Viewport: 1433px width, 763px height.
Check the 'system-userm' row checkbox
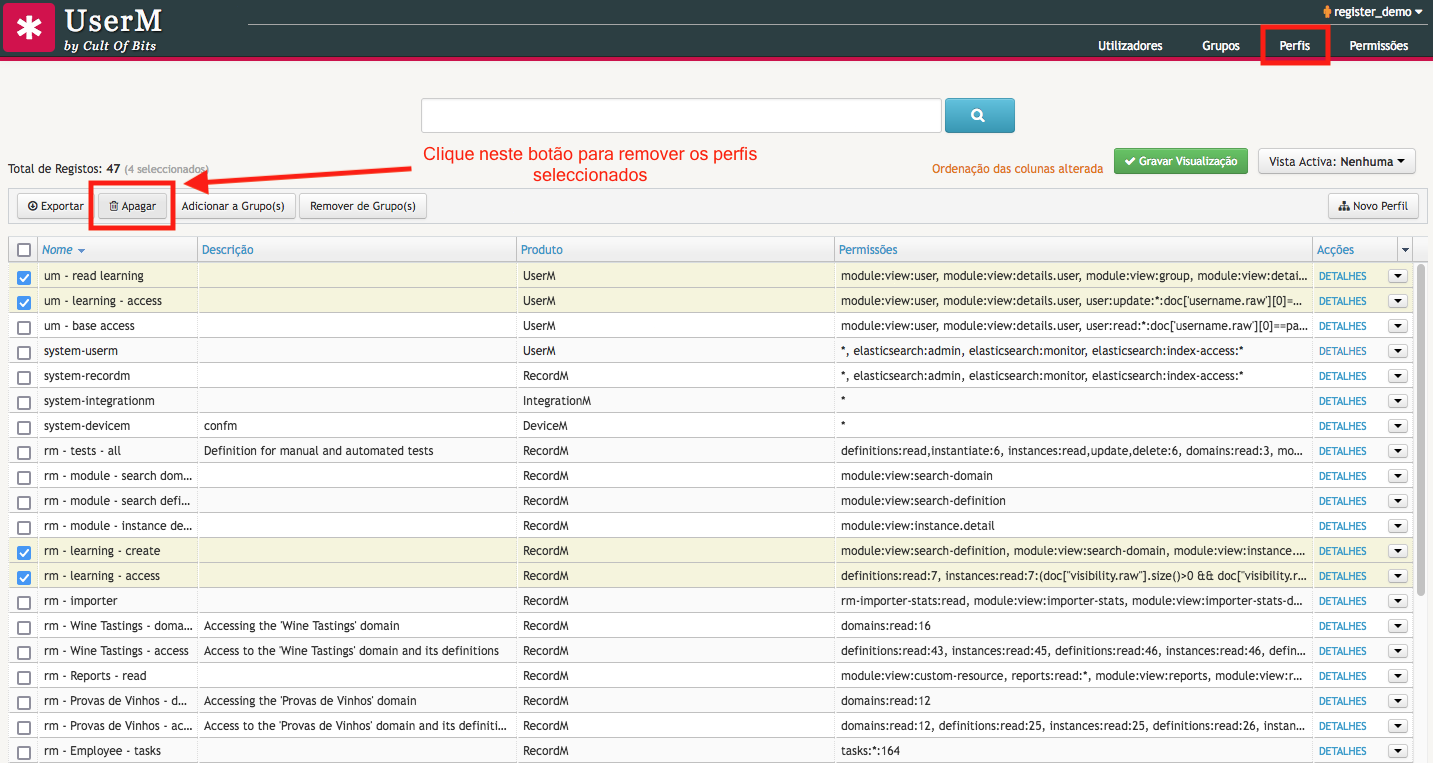coord(24,352)
